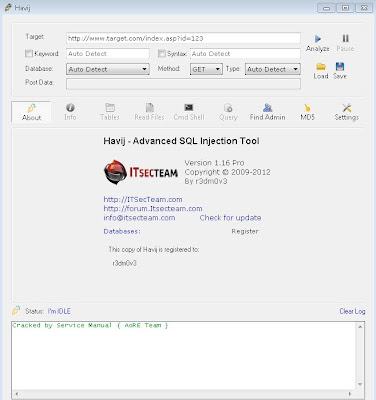Go to the Read Files tab

[149, 112]
